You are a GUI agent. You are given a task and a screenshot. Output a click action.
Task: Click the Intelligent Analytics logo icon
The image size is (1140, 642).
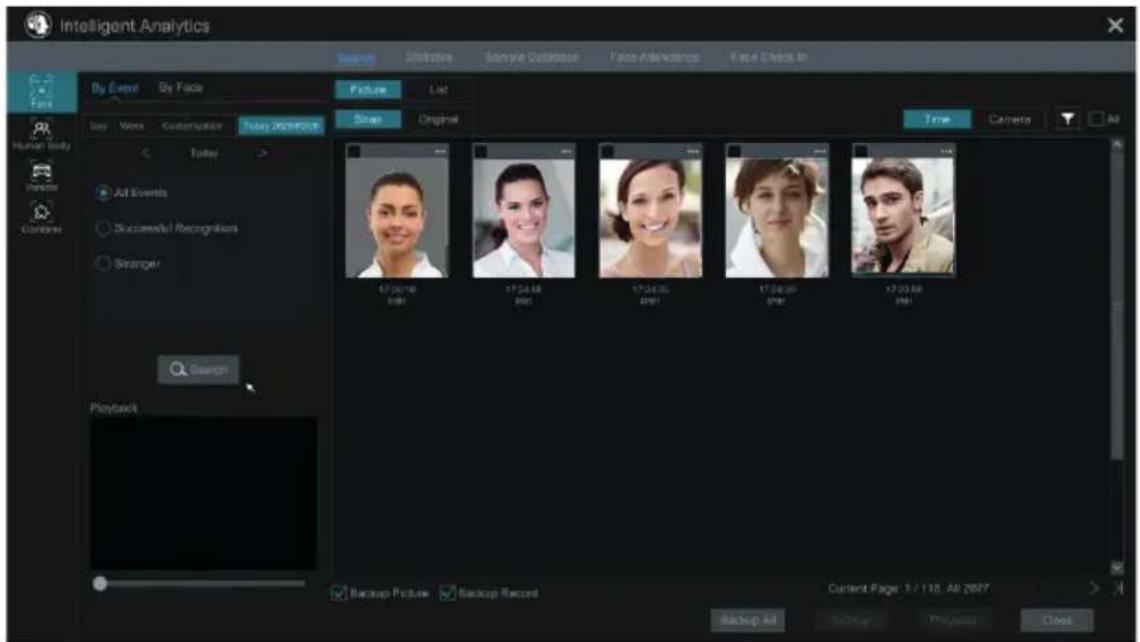click(38, 25)
